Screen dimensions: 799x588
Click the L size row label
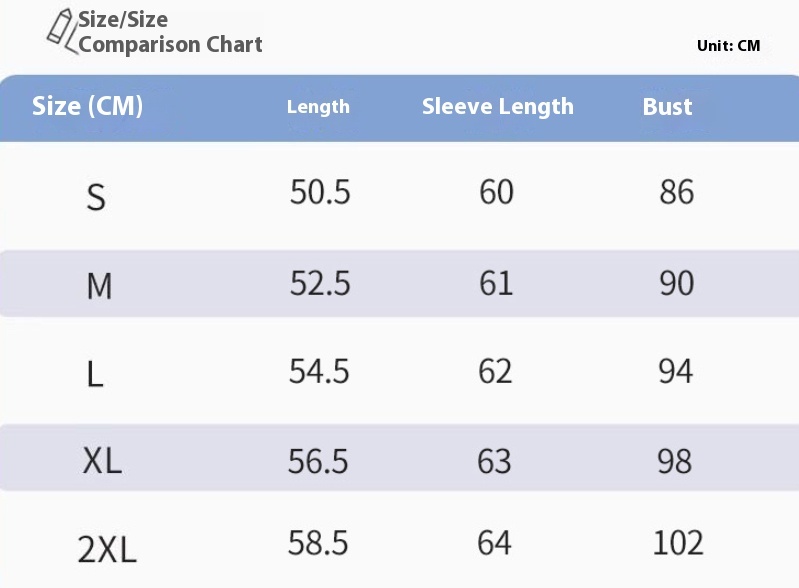pos(95,374)
